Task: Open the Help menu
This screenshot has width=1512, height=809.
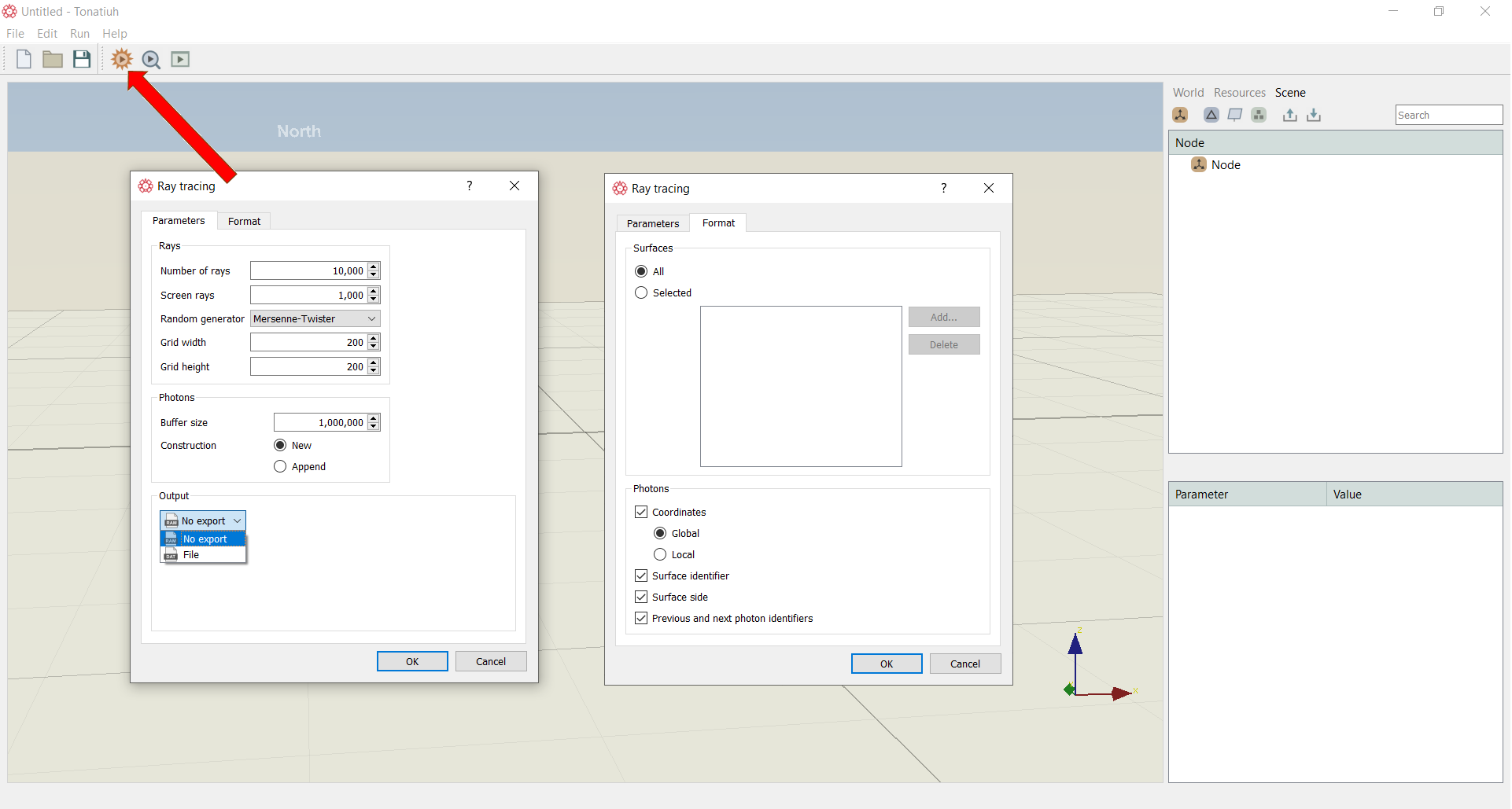Action: coord(115,34)
